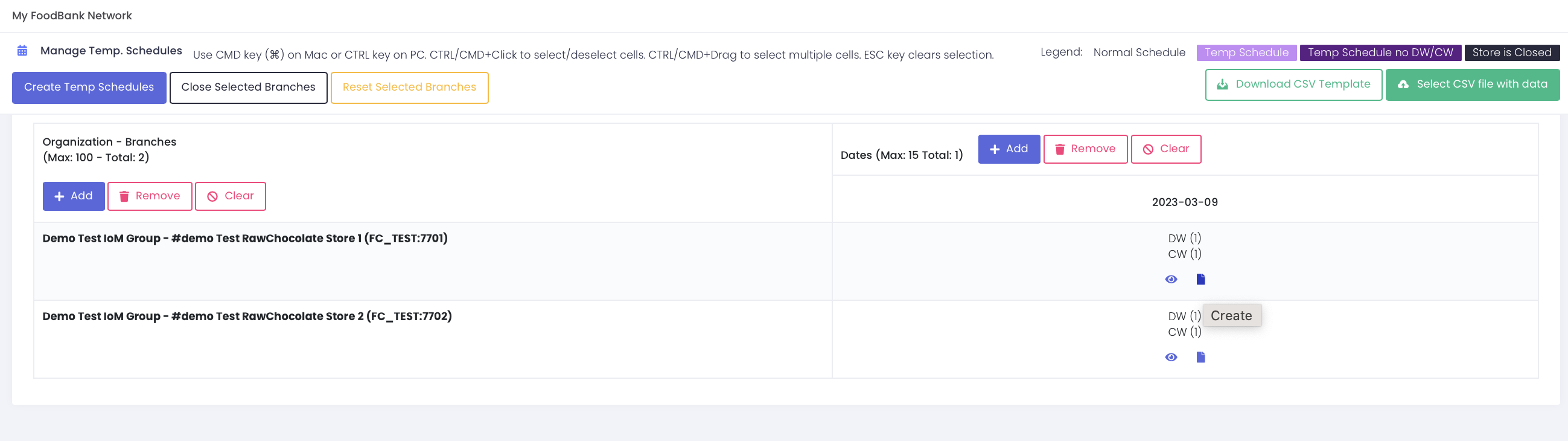Image resolution: width=1568 pixels, height=441 pixels.
Task: Click the Temp Schedule legend swatch
Action: (1245, 53)
